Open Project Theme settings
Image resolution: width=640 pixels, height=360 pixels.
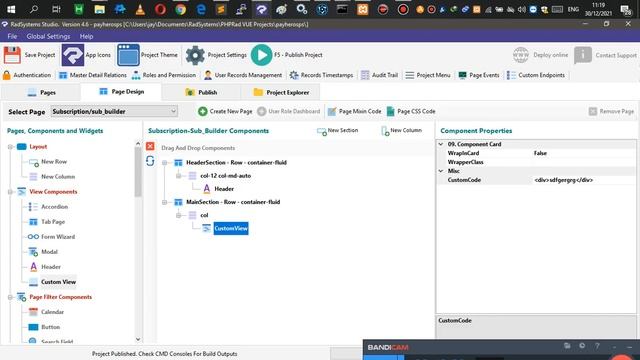147,55
